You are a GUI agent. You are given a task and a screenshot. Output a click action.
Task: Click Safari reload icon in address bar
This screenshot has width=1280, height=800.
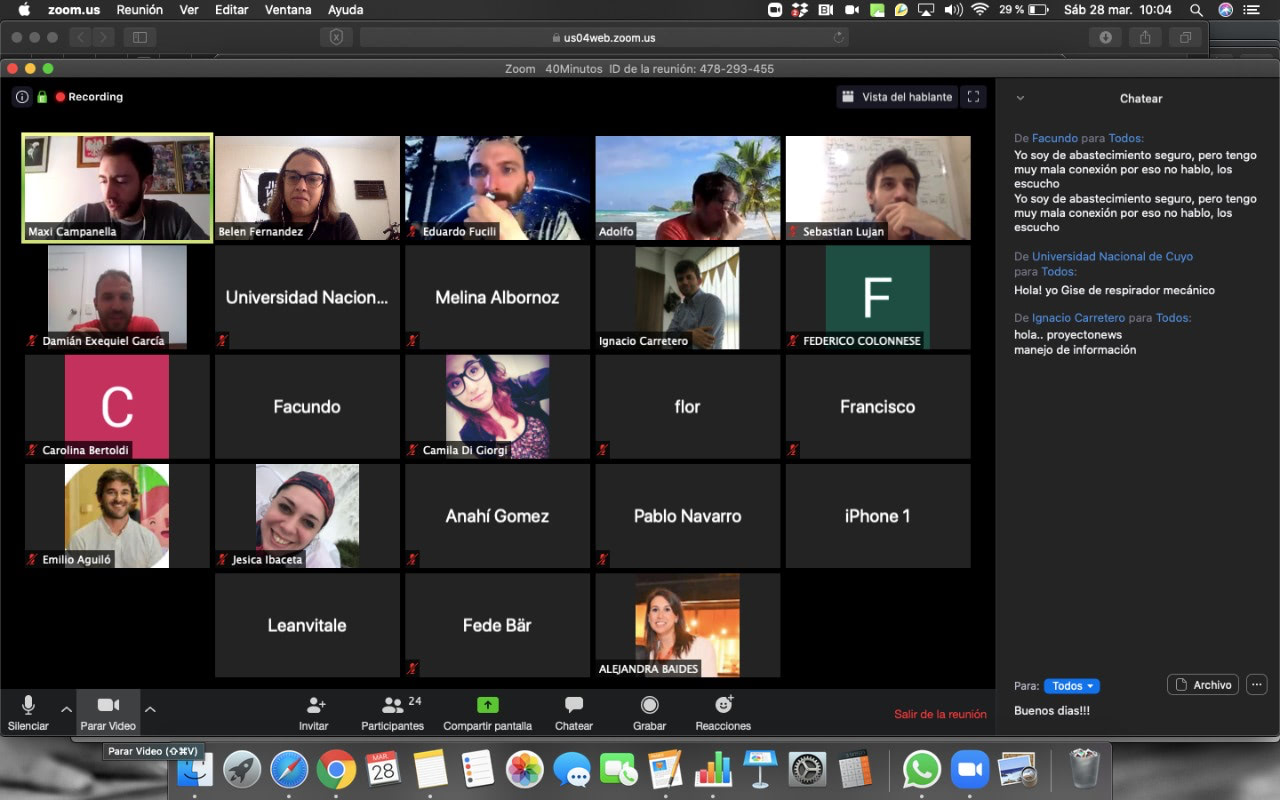click(x=838, y=38)
